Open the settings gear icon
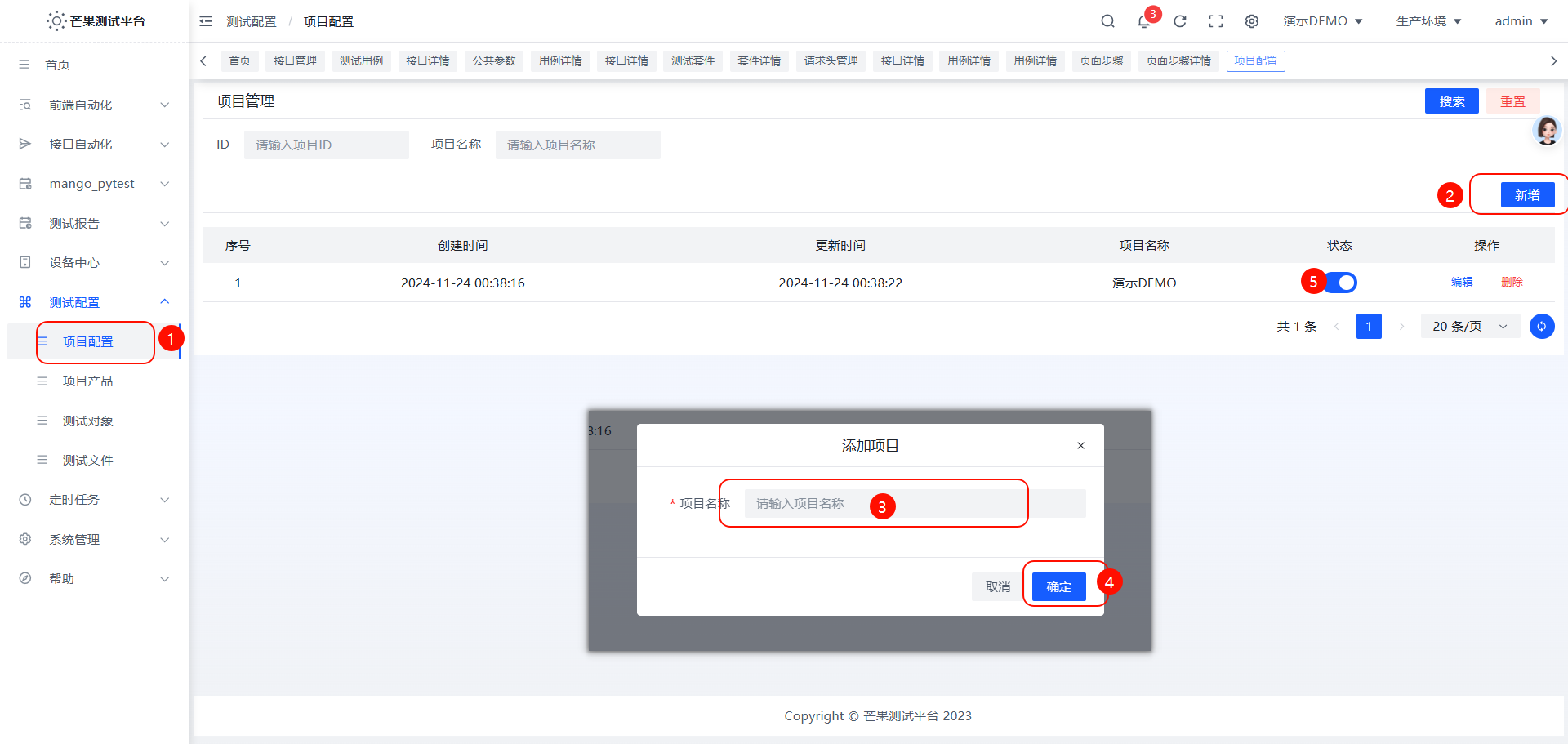This screenshot has height=744, width=1568. coord(1251,20)
